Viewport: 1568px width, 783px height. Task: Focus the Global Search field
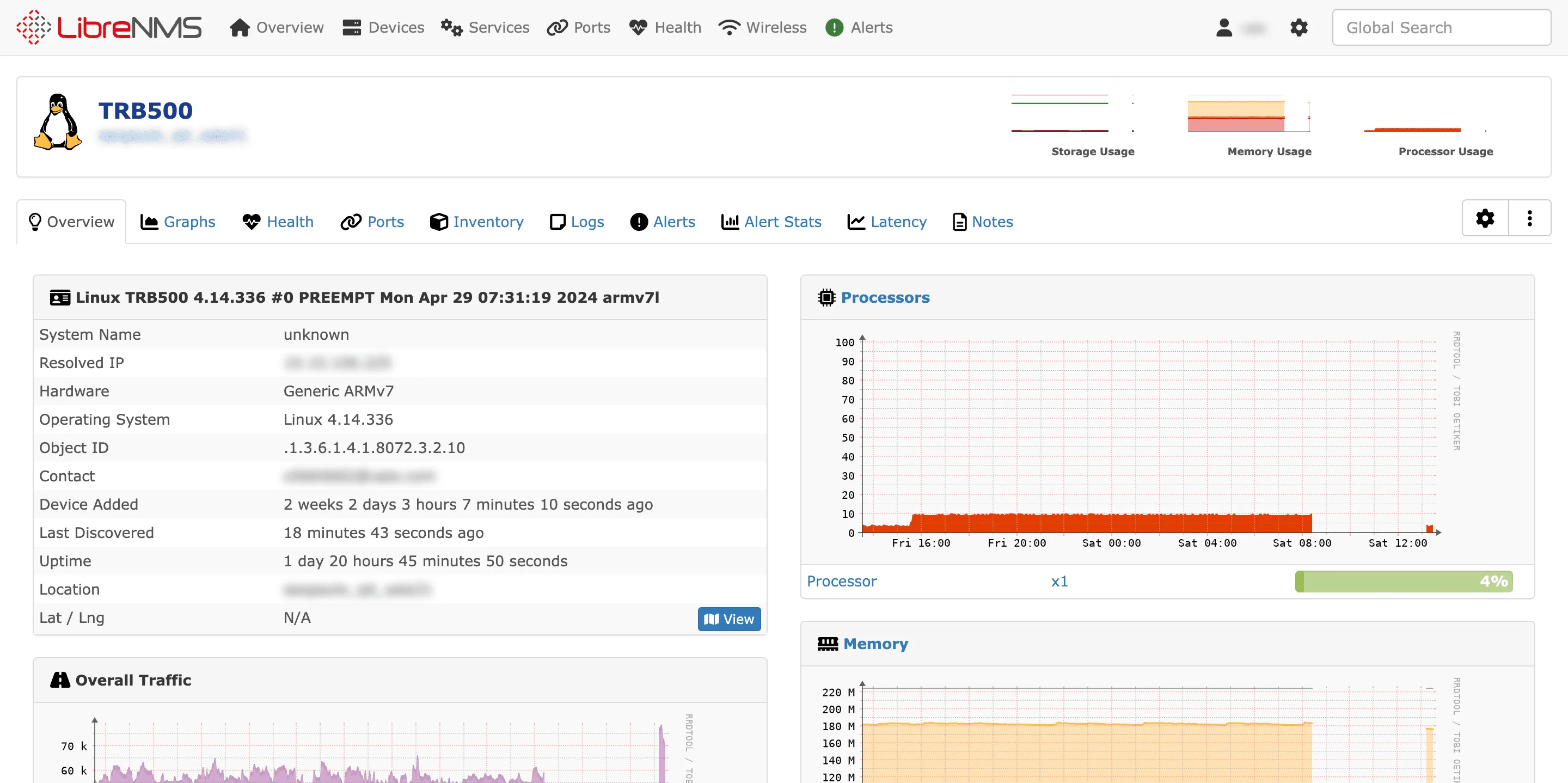coord(1441,27)
